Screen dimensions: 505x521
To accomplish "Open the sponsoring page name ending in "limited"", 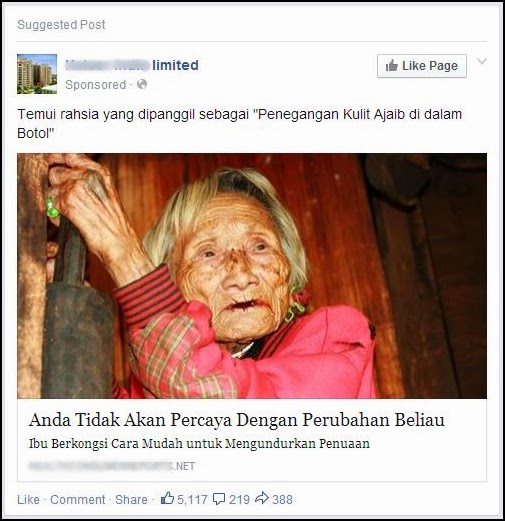I will 132,65.
